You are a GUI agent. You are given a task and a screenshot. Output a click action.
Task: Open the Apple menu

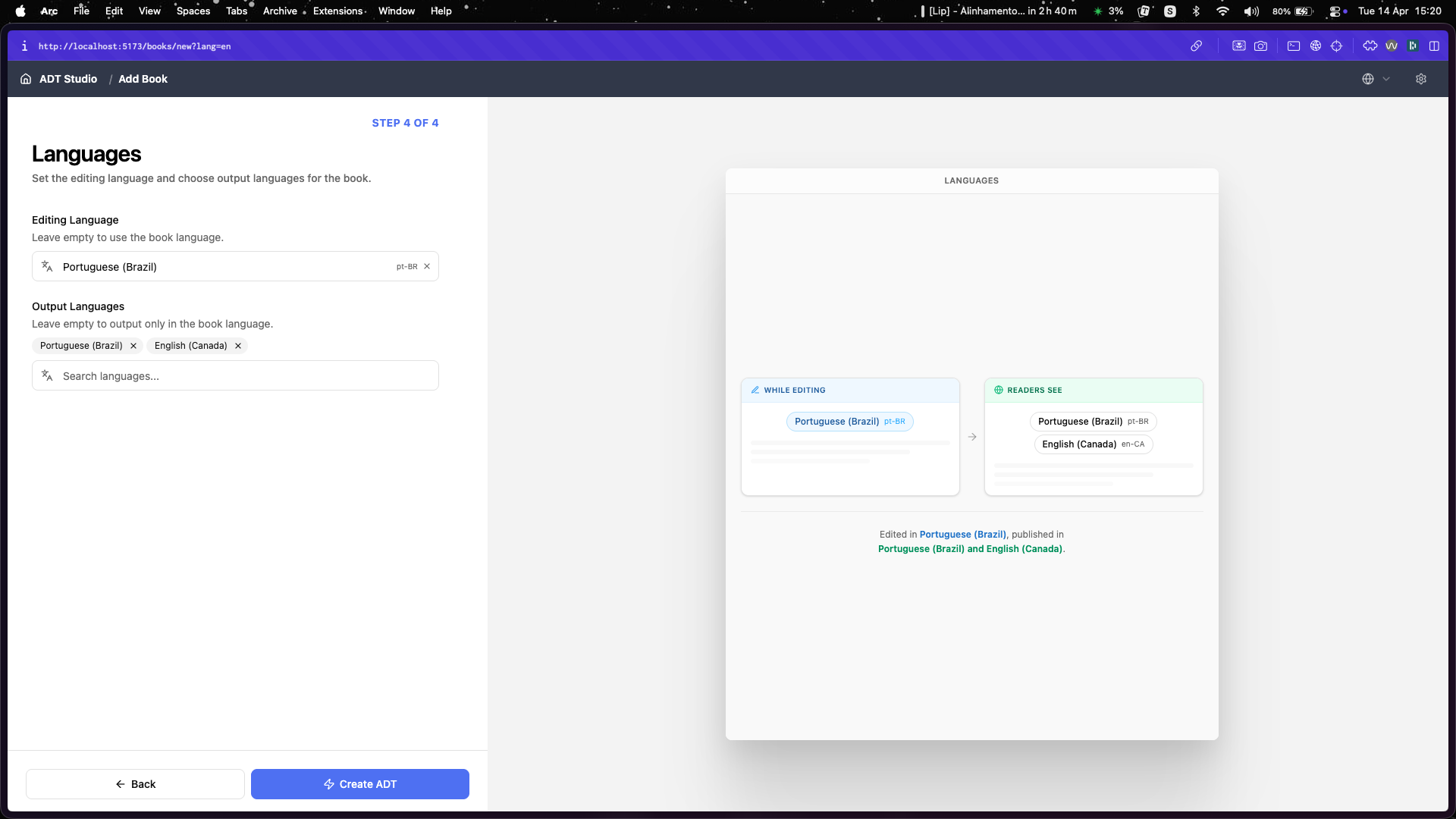(20, 11)
